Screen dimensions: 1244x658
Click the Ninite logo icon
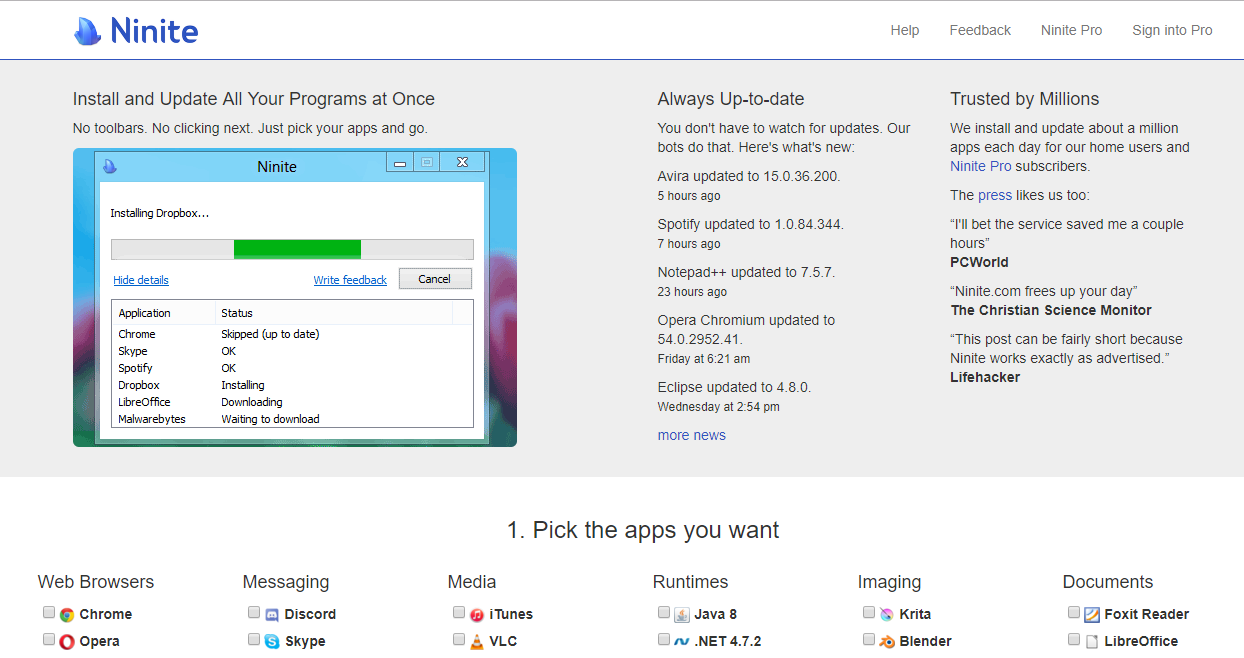click(88, 32)
